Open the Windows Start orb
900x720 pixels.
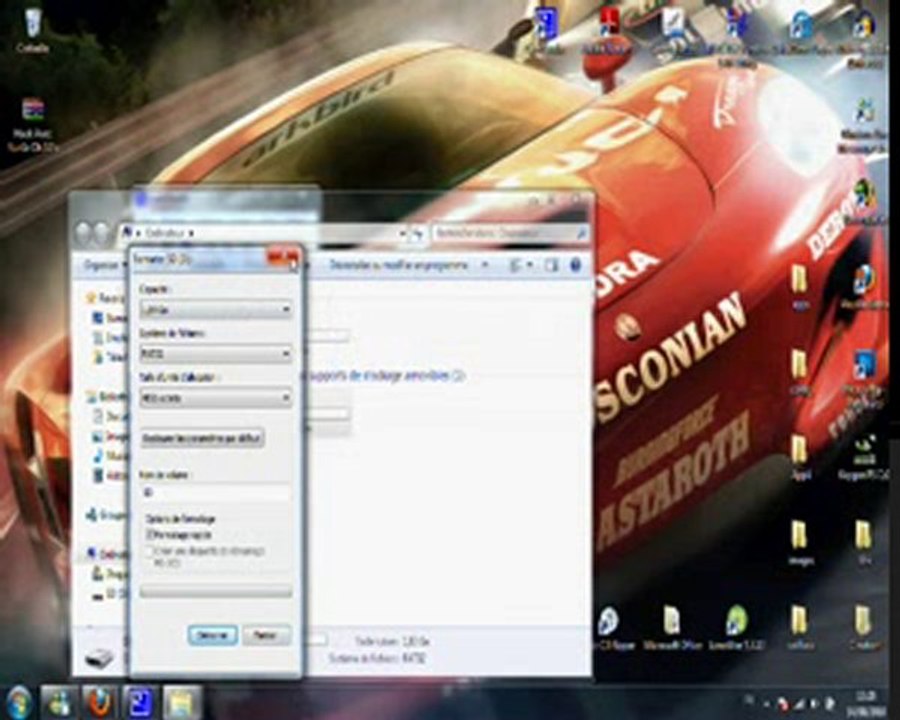(x=18, y=701)
